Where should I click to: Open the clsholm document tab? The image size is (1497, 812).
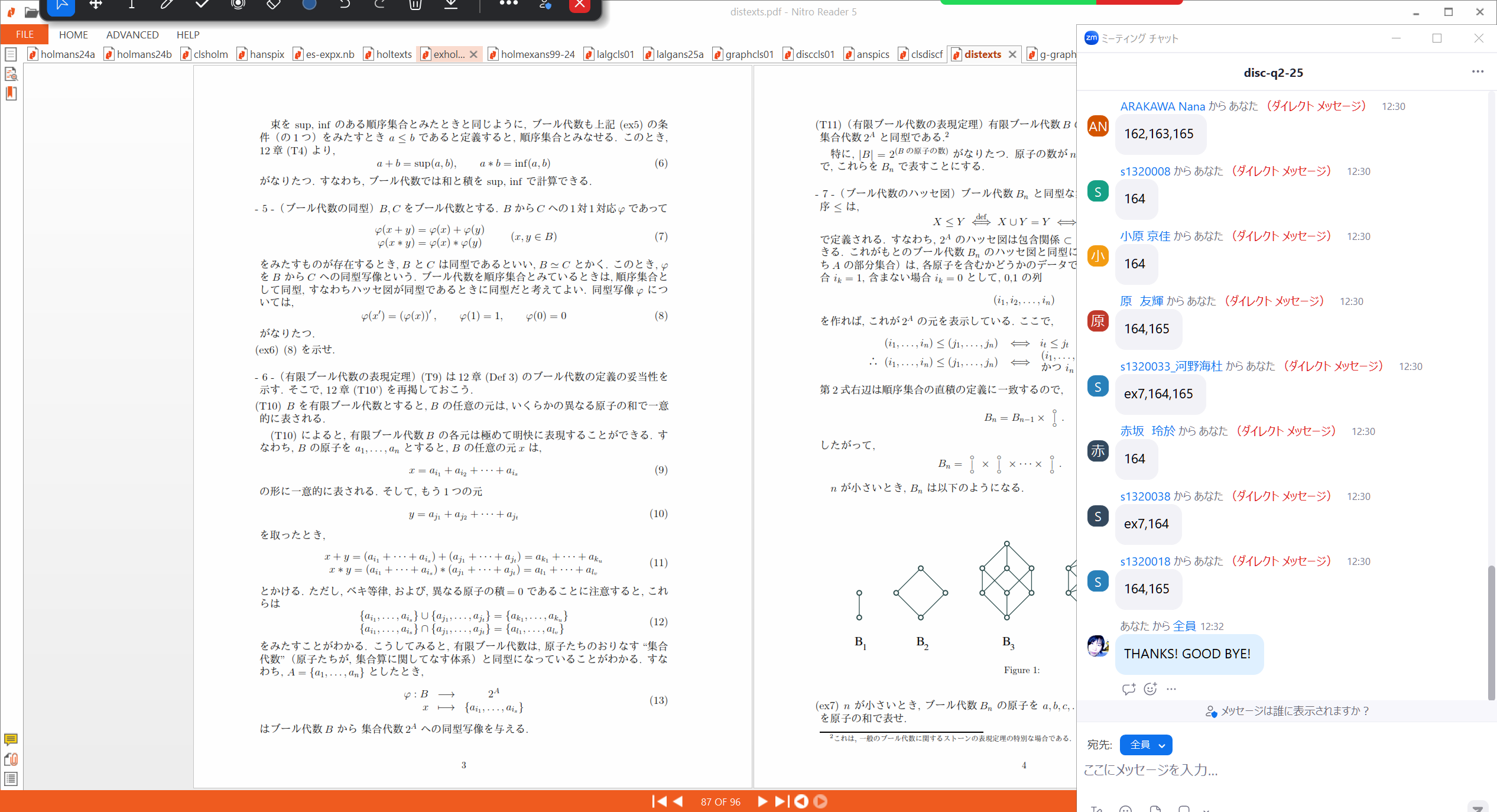[x=204, y=54]
